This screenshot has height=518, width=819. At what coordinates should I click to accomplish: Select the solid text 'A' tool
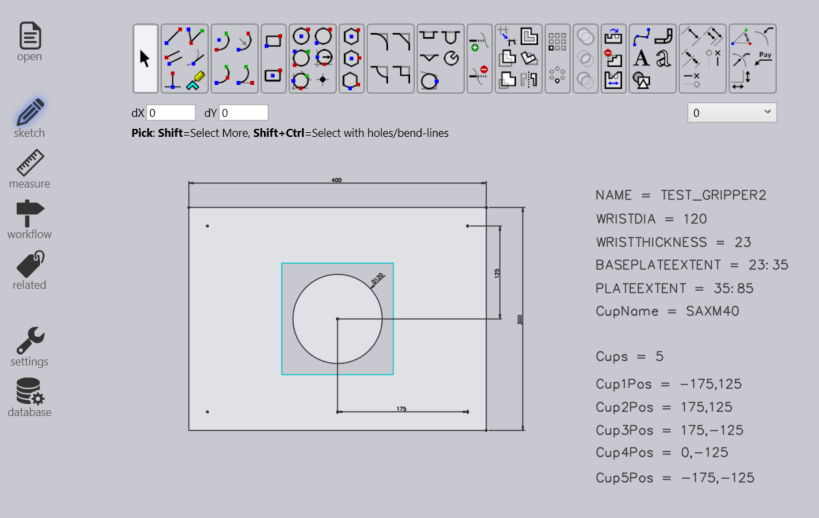[x=642, y=58]
